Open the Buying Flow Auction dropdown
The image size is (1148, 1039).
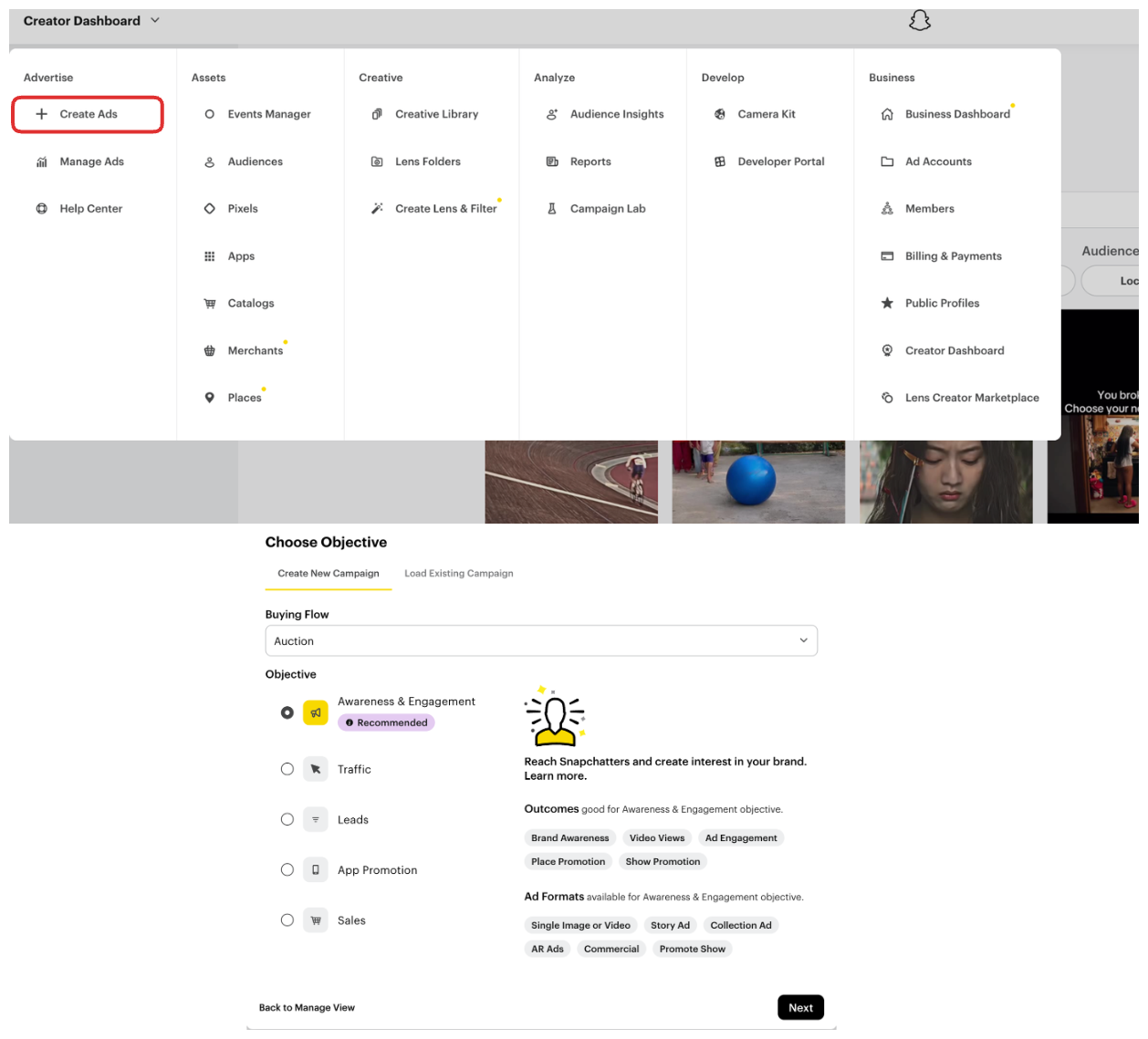541,640
